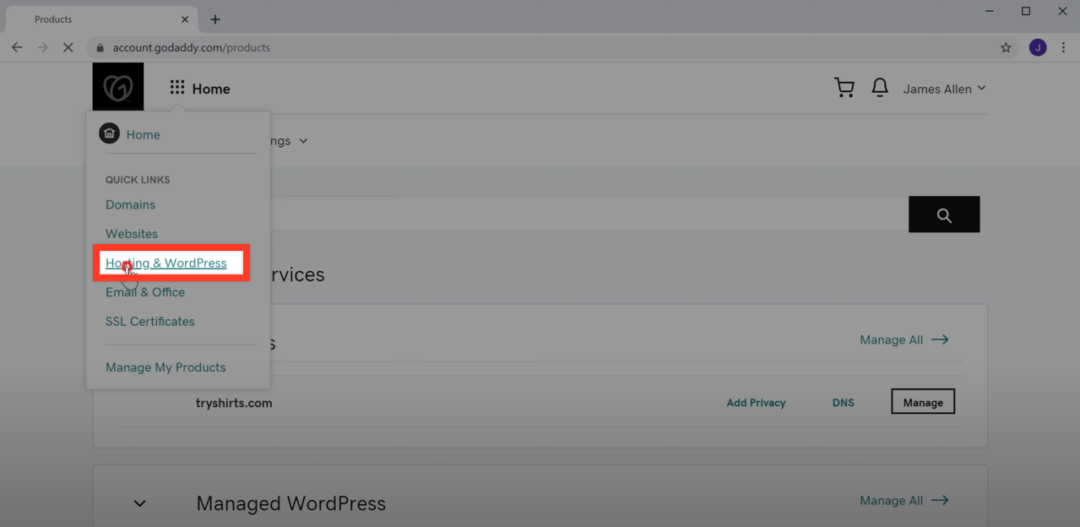Open a new browser tab
Image resolution: width=1080 pixels, height=527 pixels.
tap(215, 19)
